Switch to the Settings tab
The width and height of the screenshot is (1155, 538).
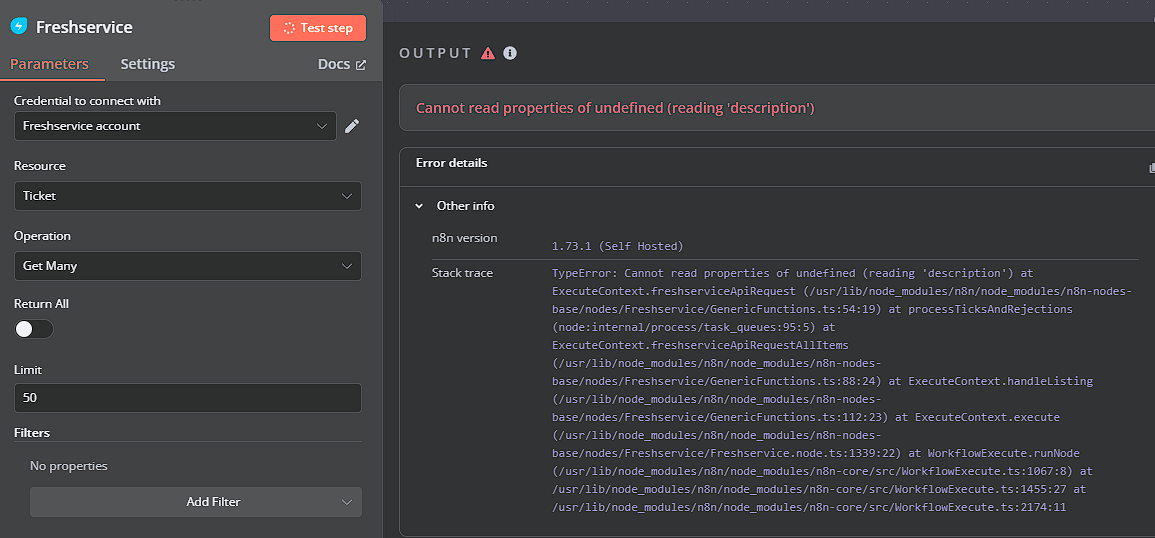pos(148,64)
